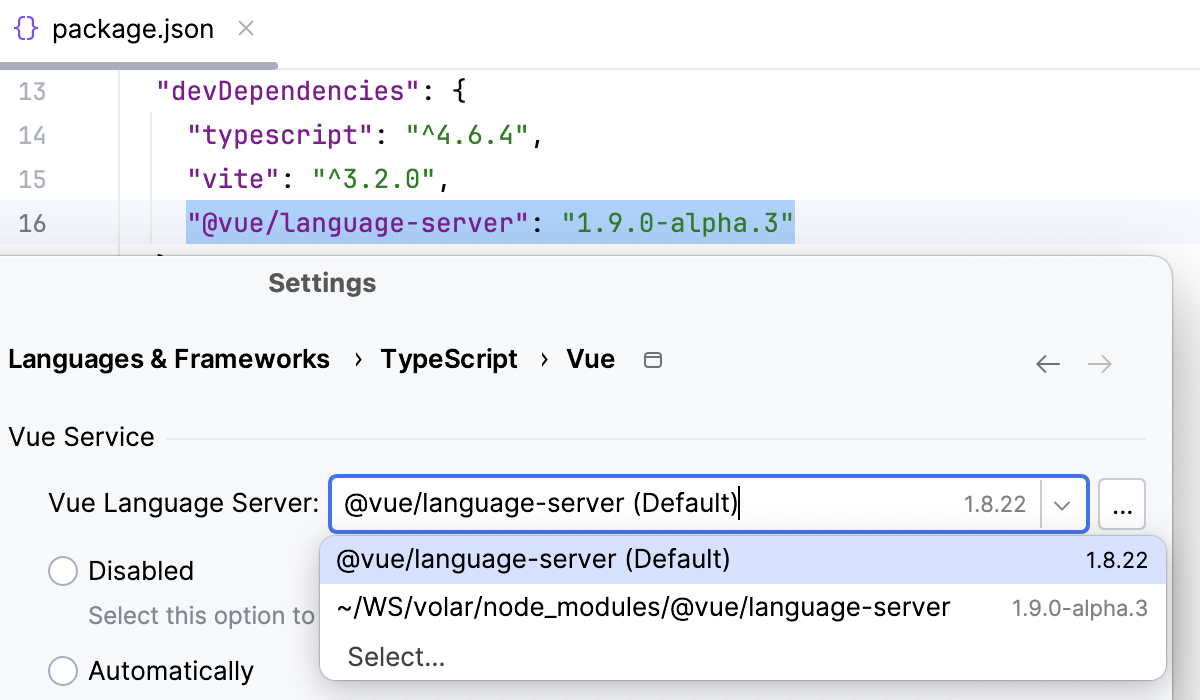Switch to the package.json tab
Screen dimensions: 1200x700
132,30
